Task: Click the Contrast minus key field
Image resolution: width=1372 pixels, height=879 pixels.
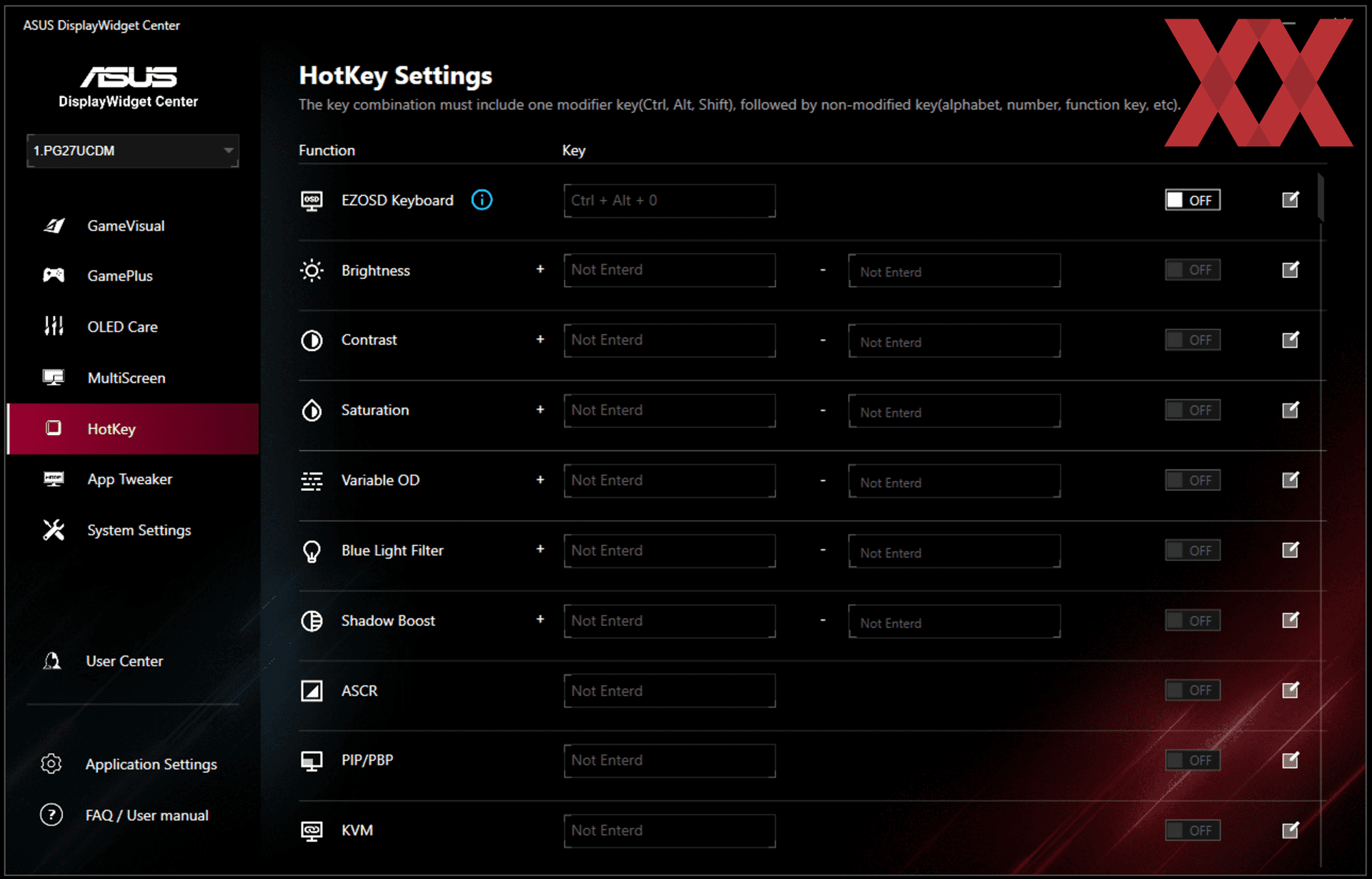Action: point(954,340)
